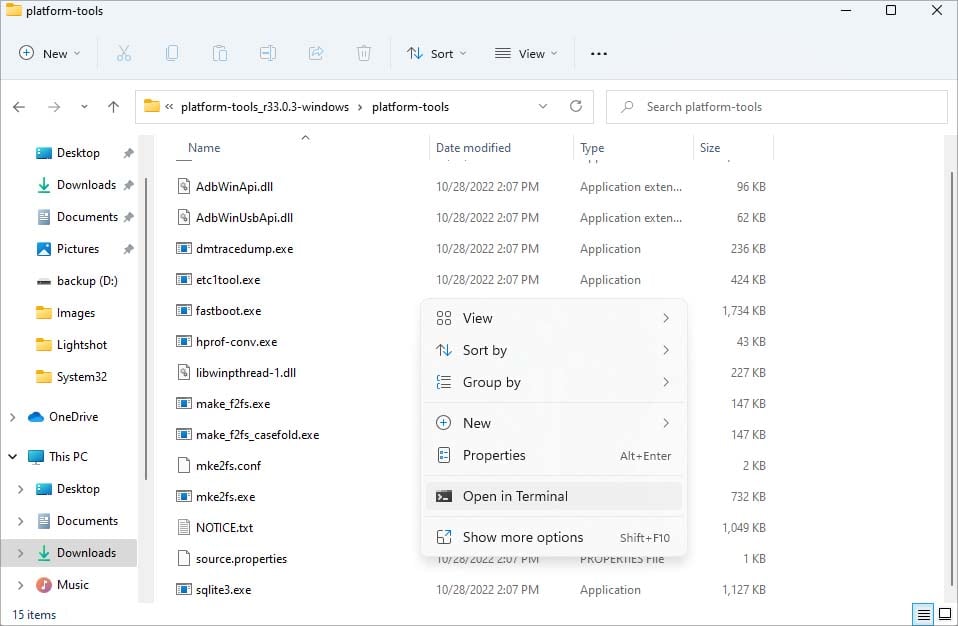The height and width of the screenshot is (626, 958).
Task: Click platform-tools breadcrumb segment
Action: click(410, 107)
